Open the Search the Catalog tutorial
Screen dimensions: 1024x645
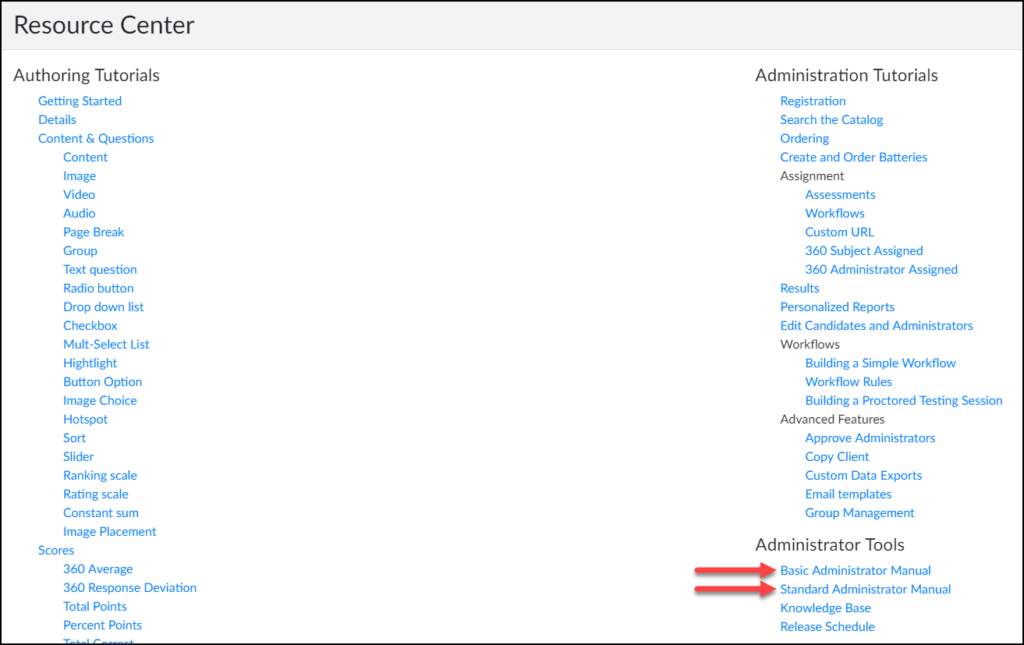pyautogui.click(x=831, y=119)
